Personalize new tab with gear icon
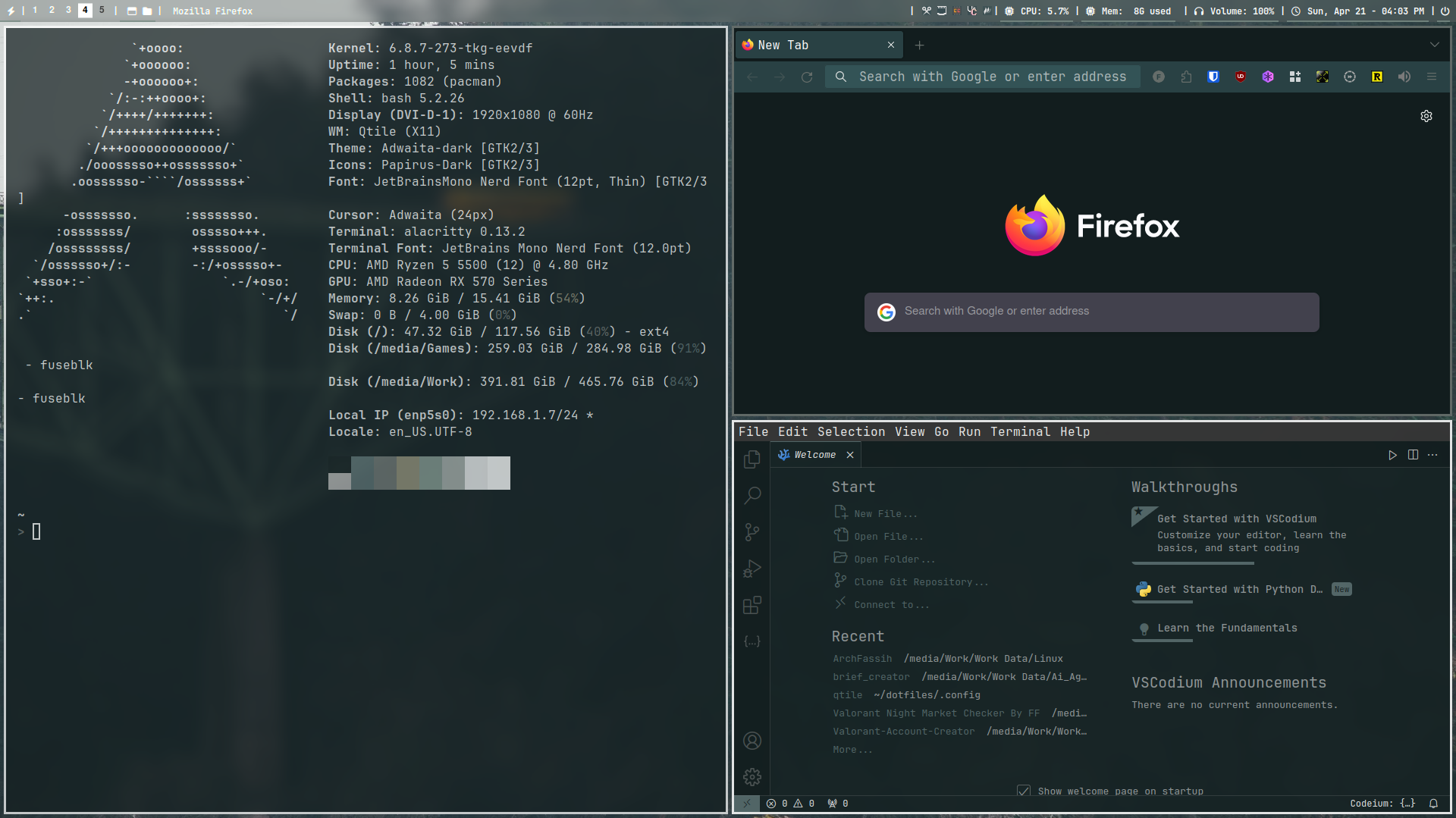 click(1426, 116)
